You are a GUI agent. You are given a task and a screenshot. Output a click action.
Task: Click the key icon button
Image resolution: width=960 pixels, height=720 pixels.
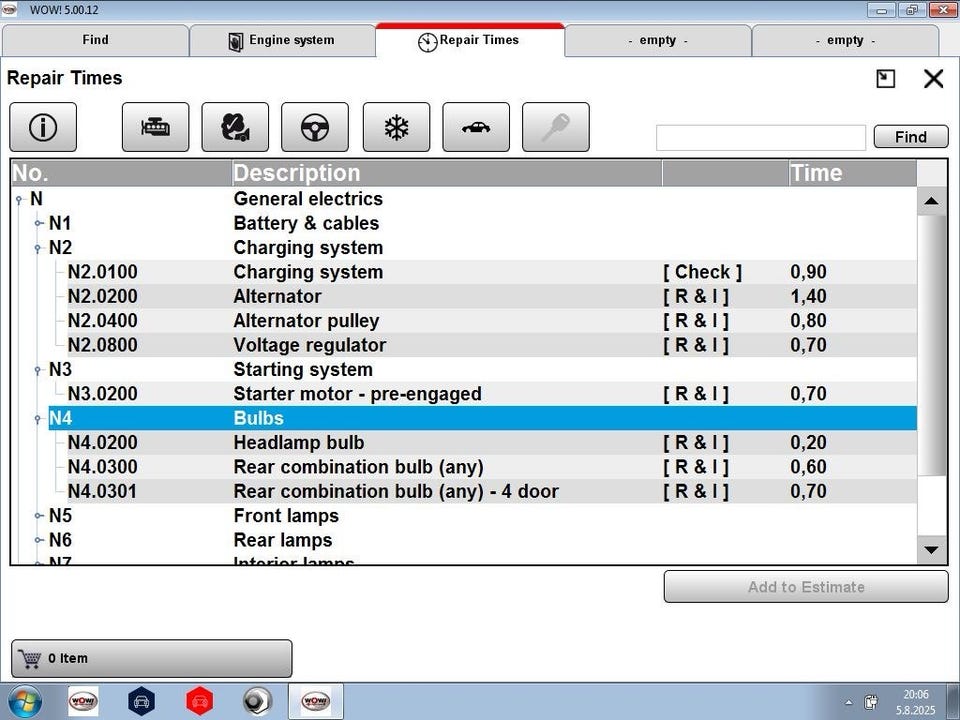click(555, 128)
